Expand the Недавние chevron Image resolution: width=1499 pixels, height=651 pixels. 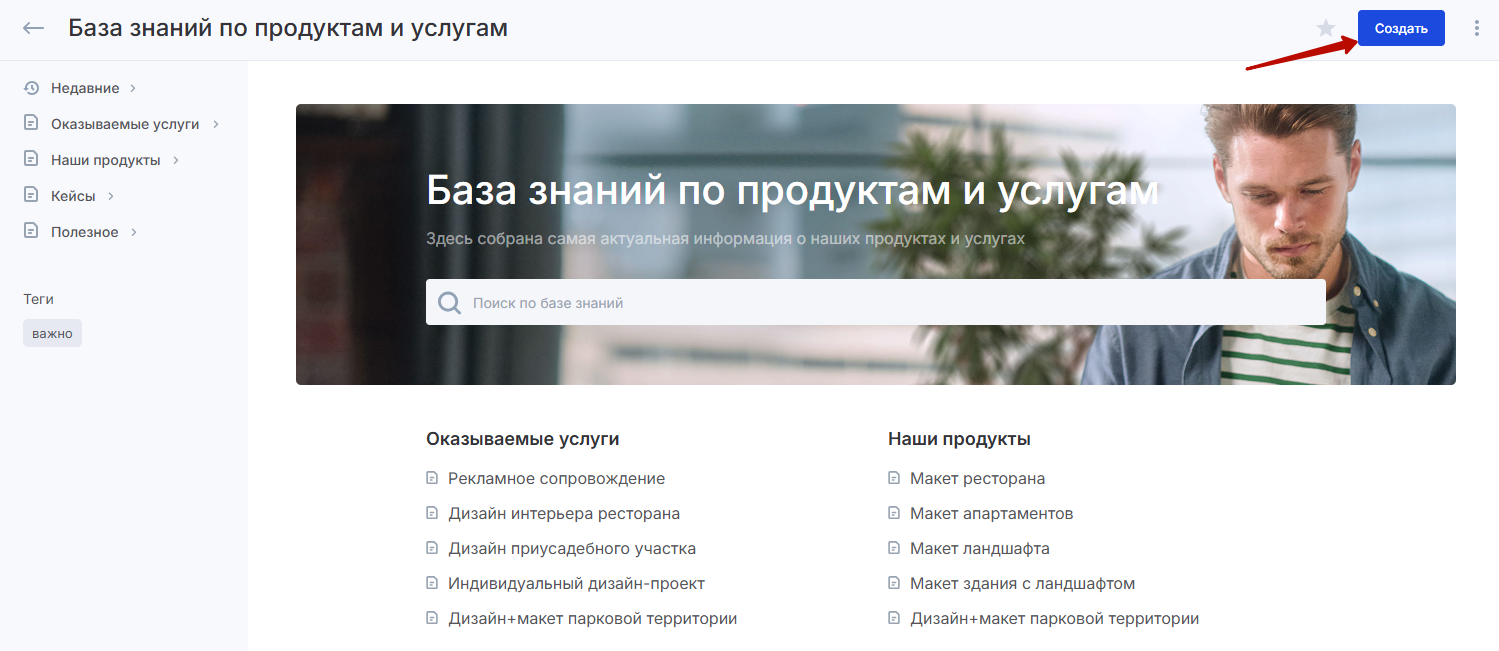pyautogui.click(x=133, y=88)
